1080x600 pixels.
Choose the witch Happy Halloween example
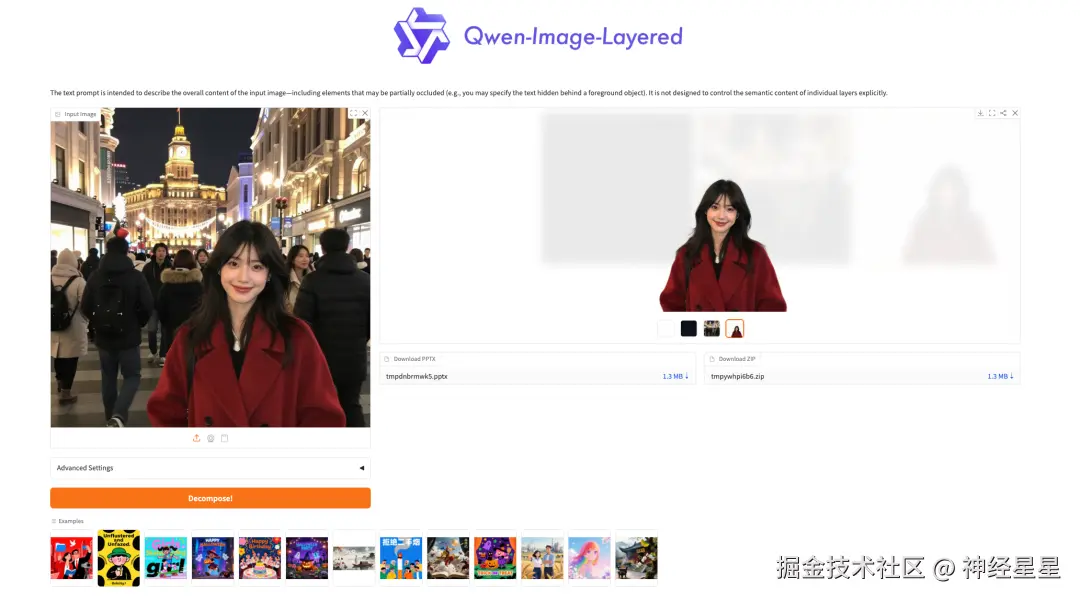coord(213,558)
